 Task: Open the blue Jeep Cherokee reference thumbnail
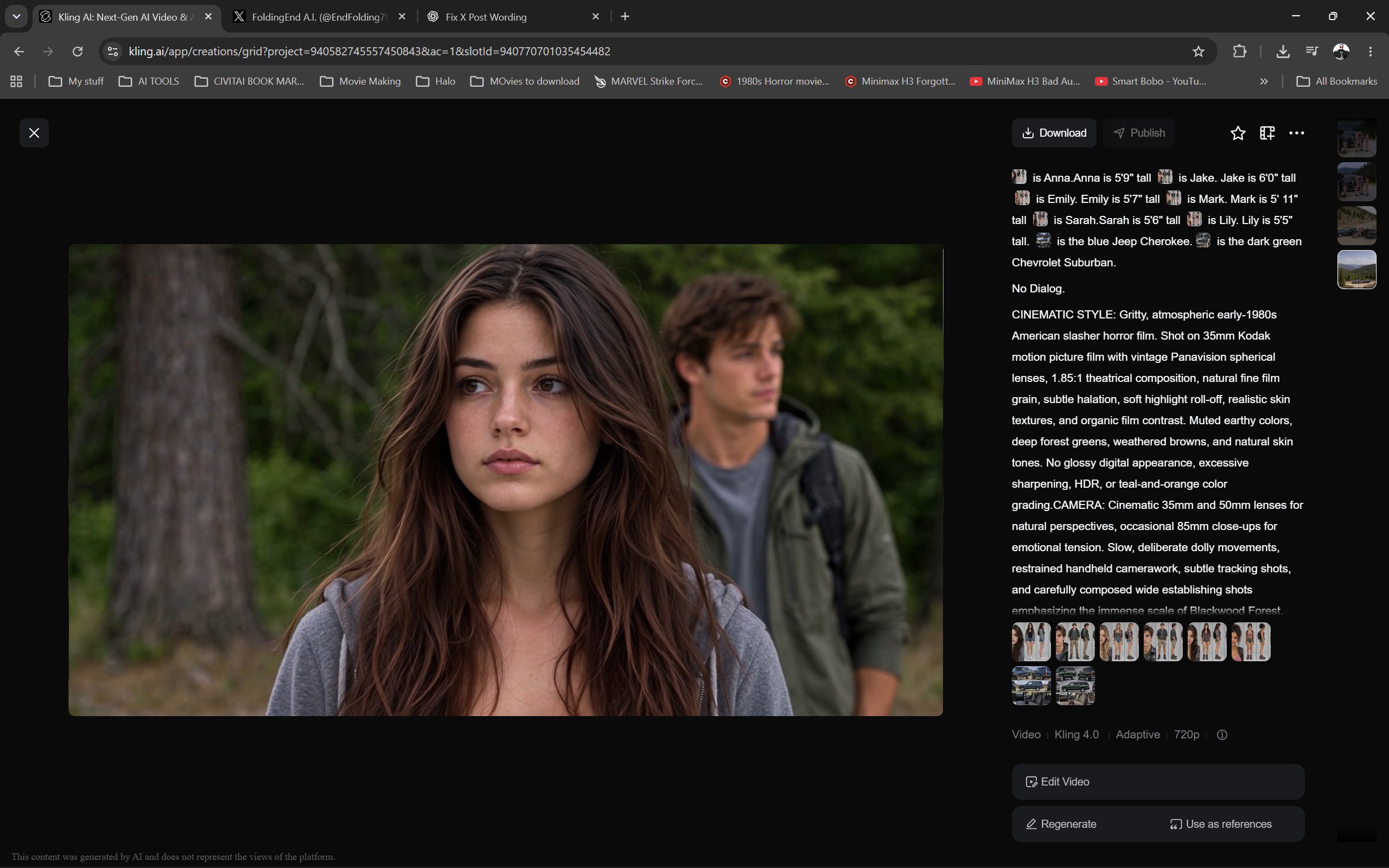click(x=1031, y=686)
